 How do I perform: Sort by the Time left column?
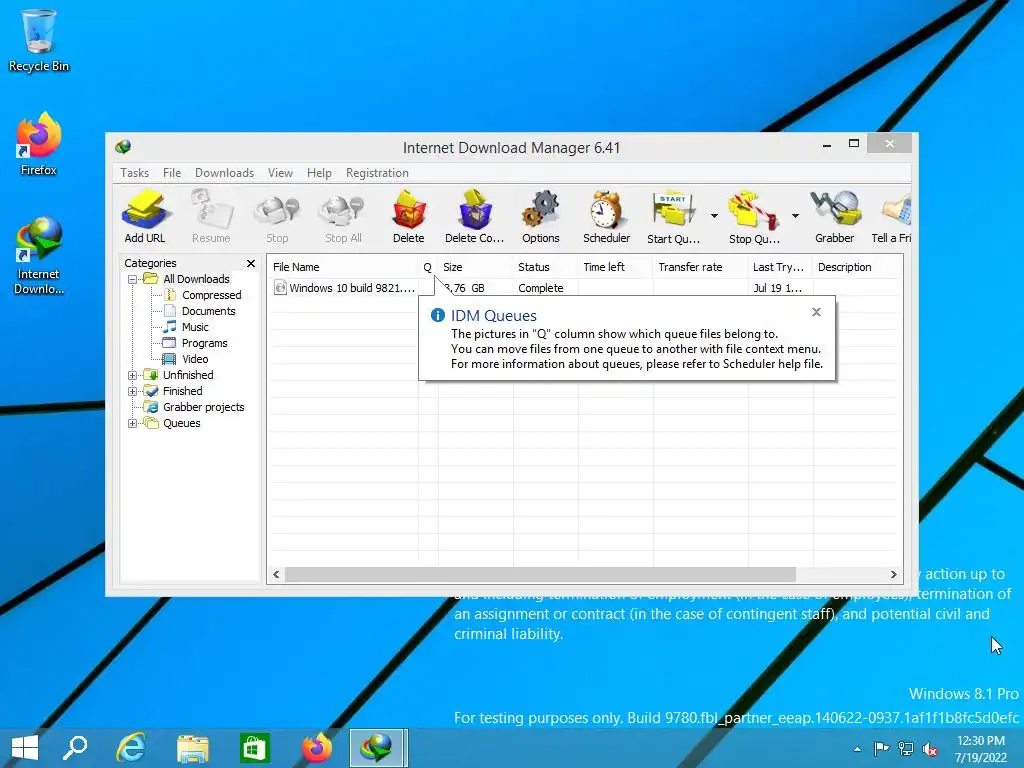click(615, 267)
